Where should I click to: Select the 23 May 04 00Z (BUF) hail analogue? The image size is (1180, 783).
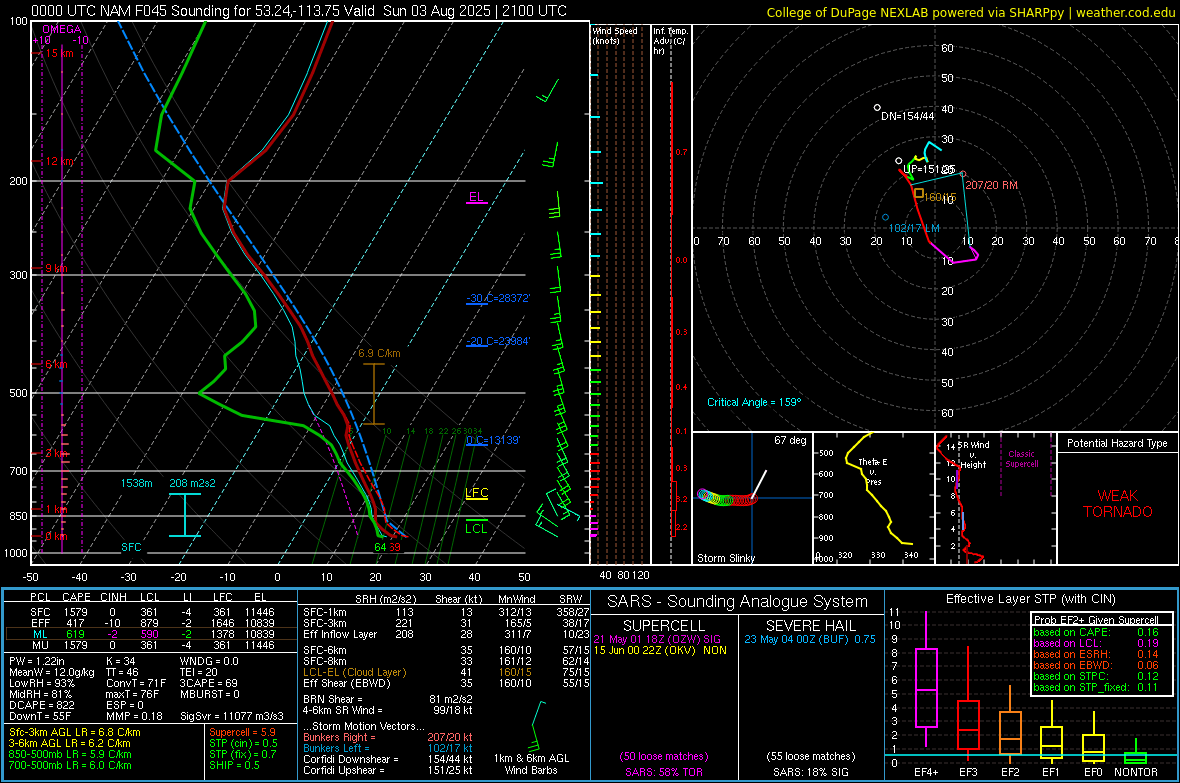coord(810,639)
